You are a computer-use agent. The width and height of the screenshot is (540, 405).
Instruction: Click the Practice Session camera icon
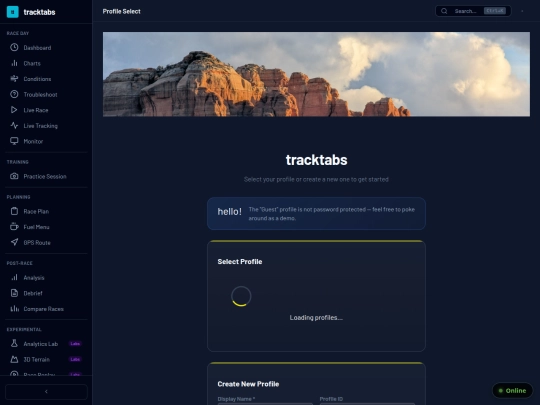(x=14, y=176)
